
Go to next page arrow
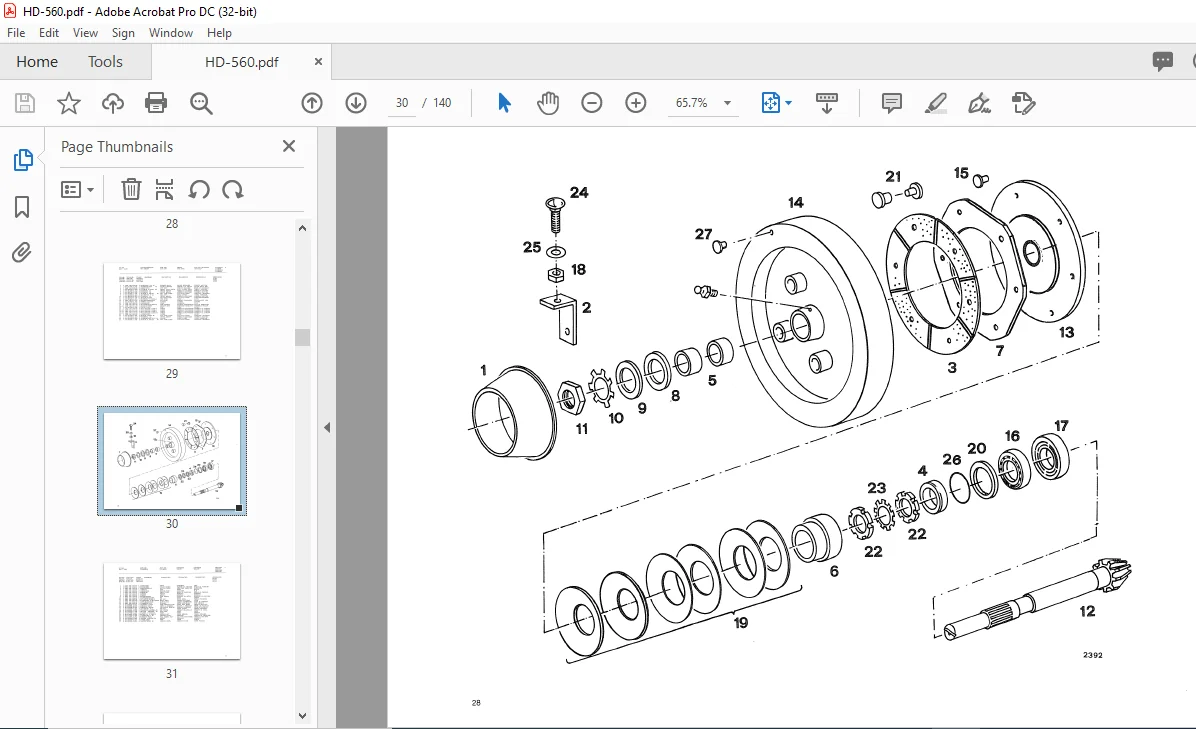[x=356, y=103]
